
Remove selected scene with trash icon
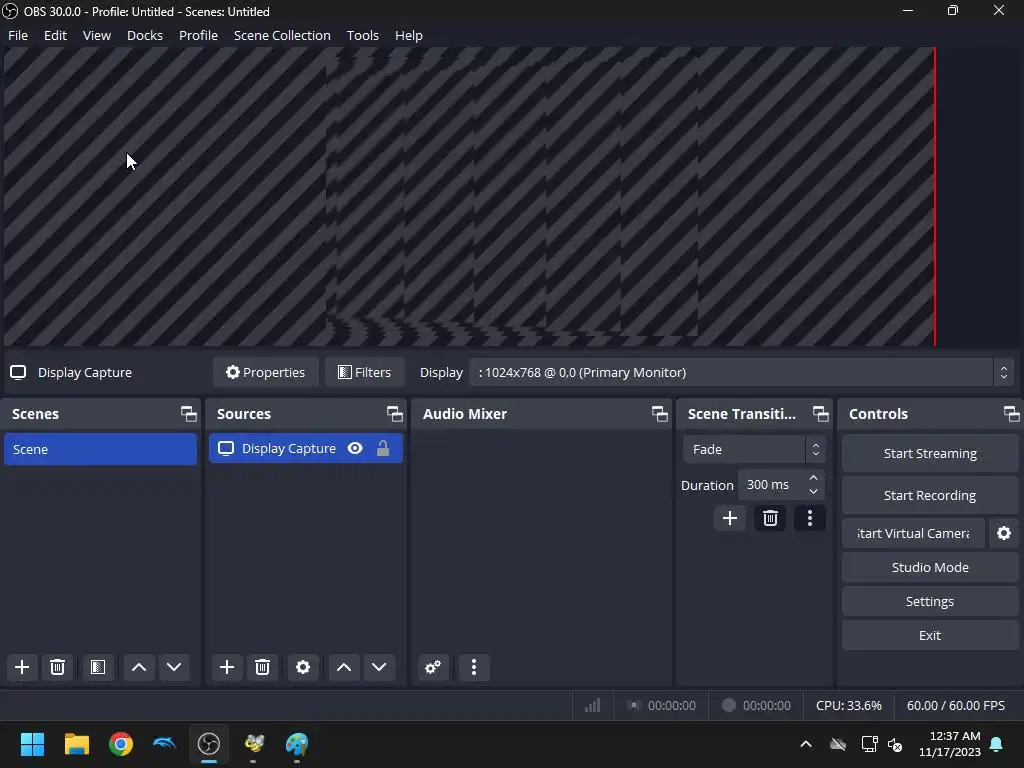pos(57,667)
